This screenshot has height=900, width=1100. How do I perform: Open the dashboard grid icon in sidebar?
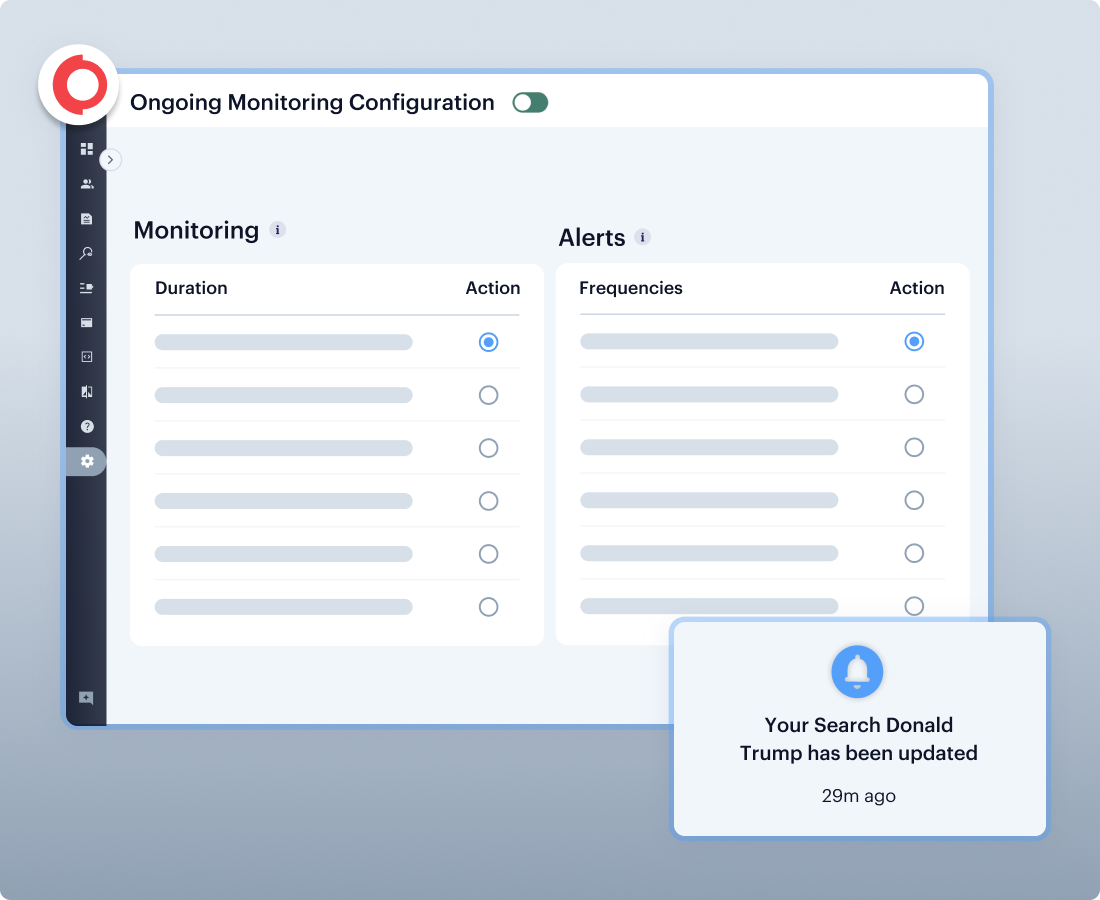coord(87,149)
